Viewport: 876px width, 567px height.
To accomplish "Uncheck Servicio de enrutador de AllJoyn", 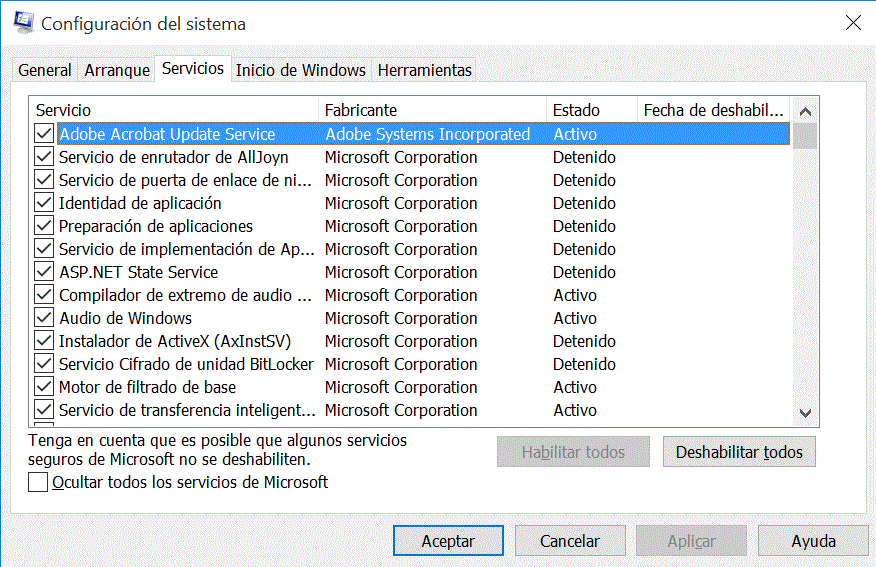I will tap(44, 156).
